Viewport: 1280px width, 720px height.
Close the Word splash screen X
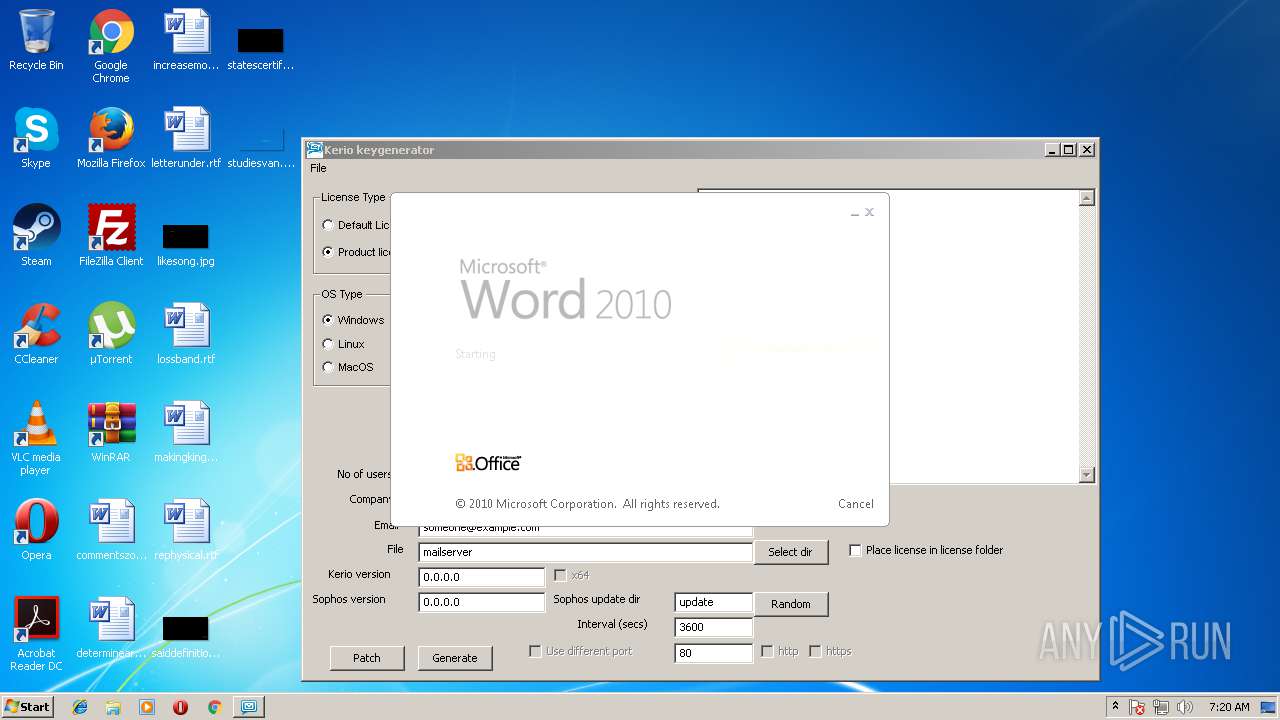(x=869, y=212)
